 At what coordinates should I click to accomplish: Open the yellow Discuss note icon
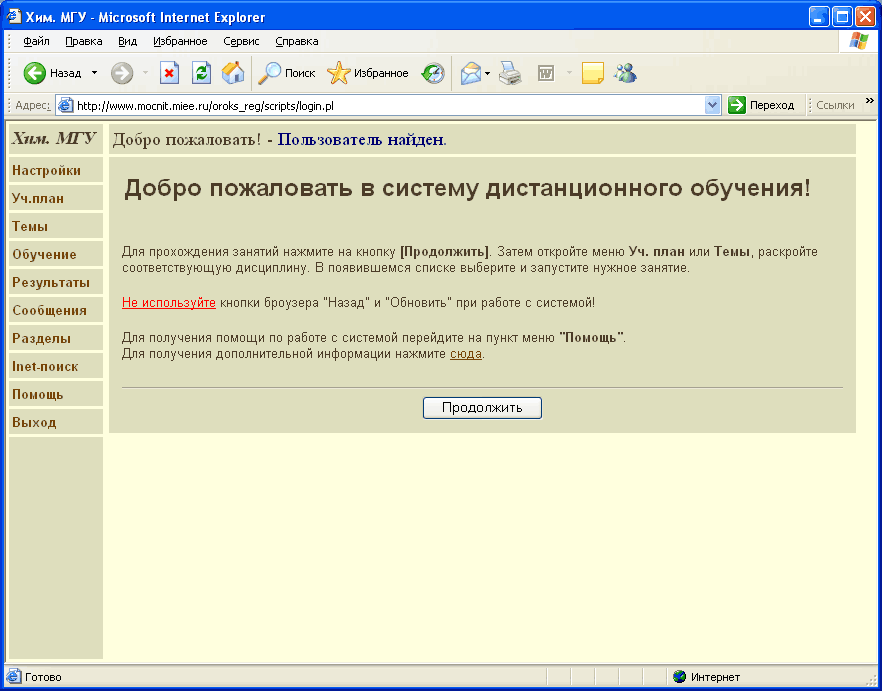pyautogui.click(x=592, y=73)
